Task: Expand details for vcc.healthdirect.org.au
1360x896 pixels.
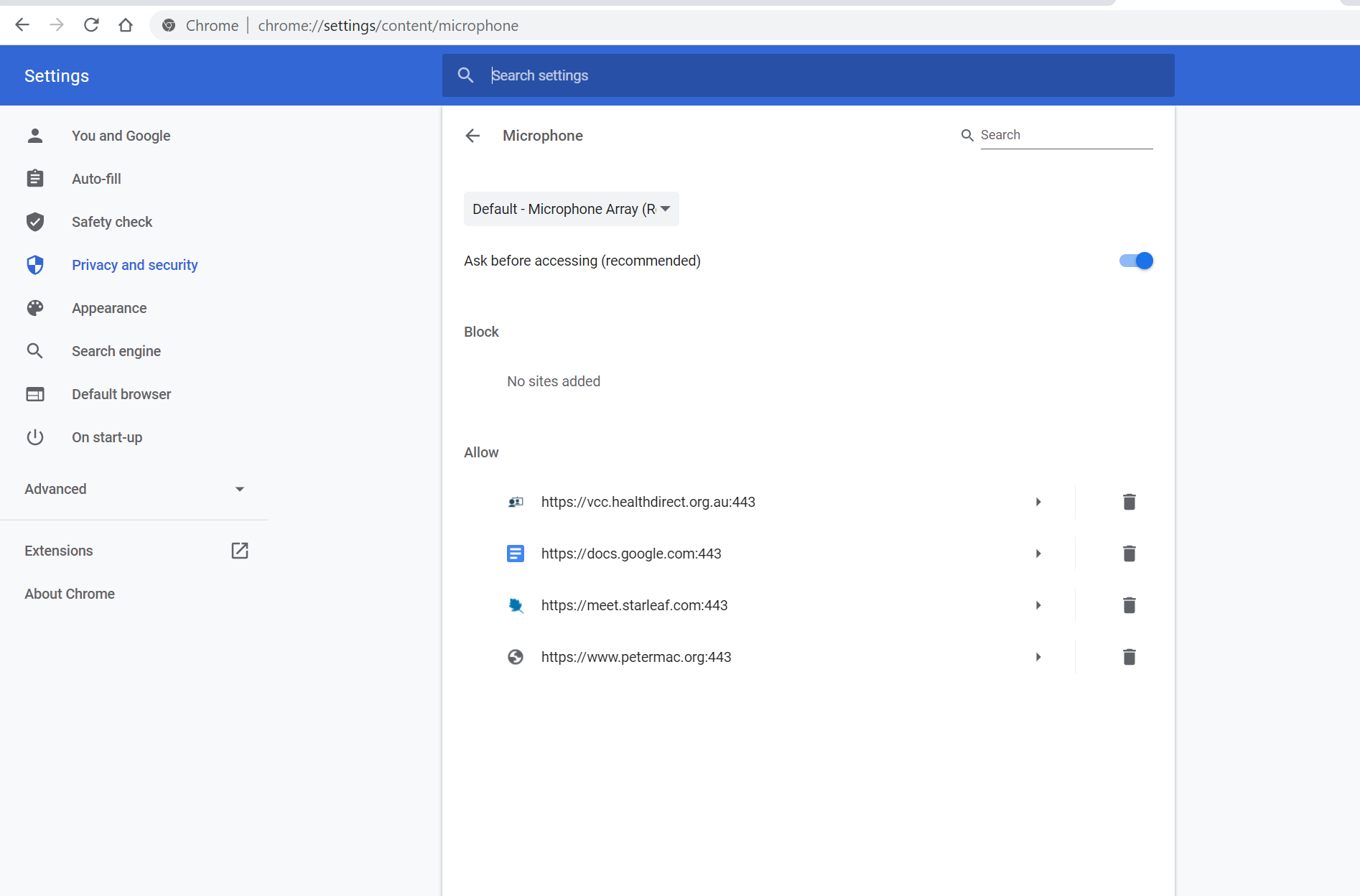Action: click(x=1038, y=502)
